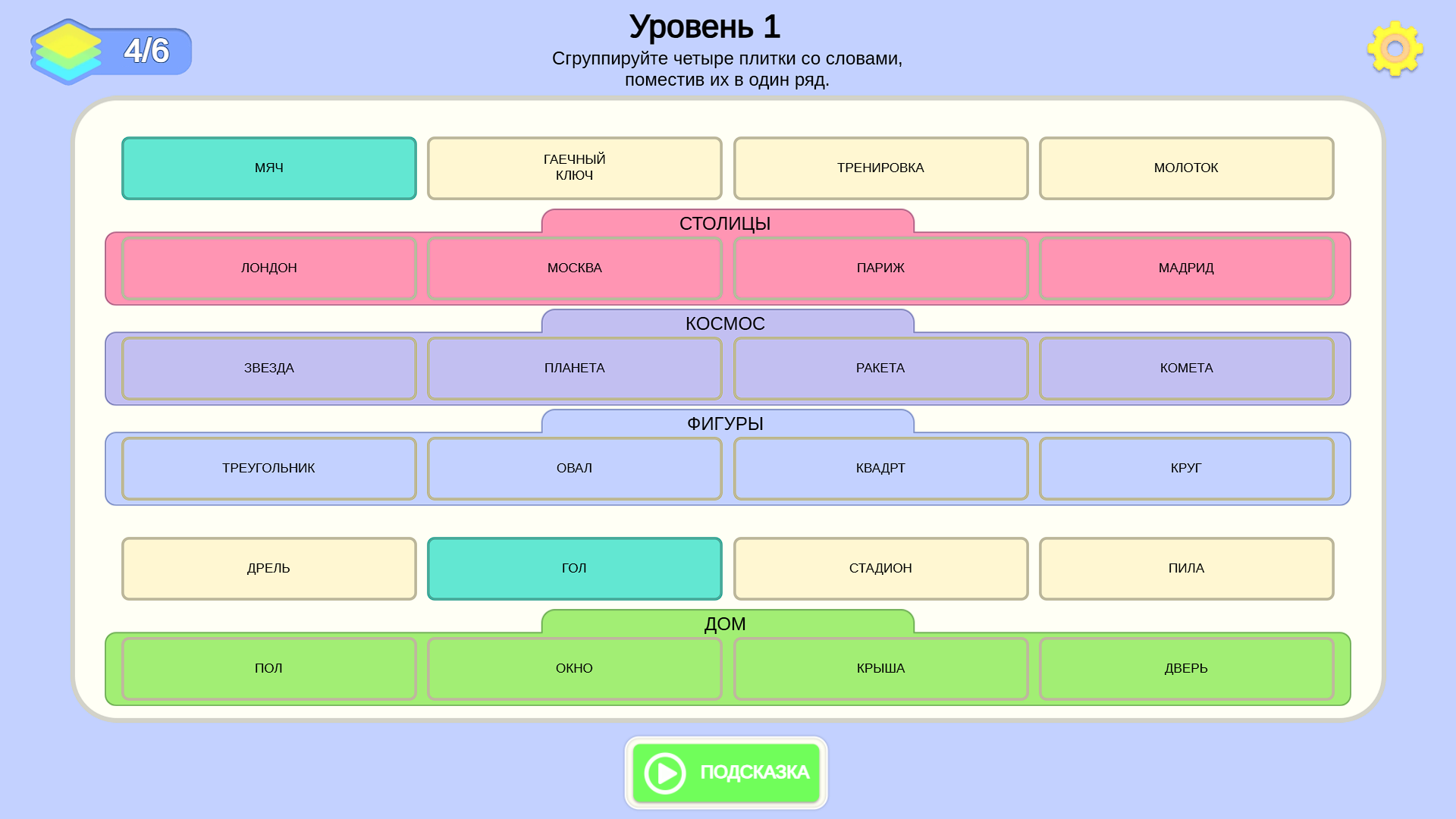Click the СТОЛИЦЫ category header
The height and width of the screenshot is (819, 1456).
coord(725,222)
